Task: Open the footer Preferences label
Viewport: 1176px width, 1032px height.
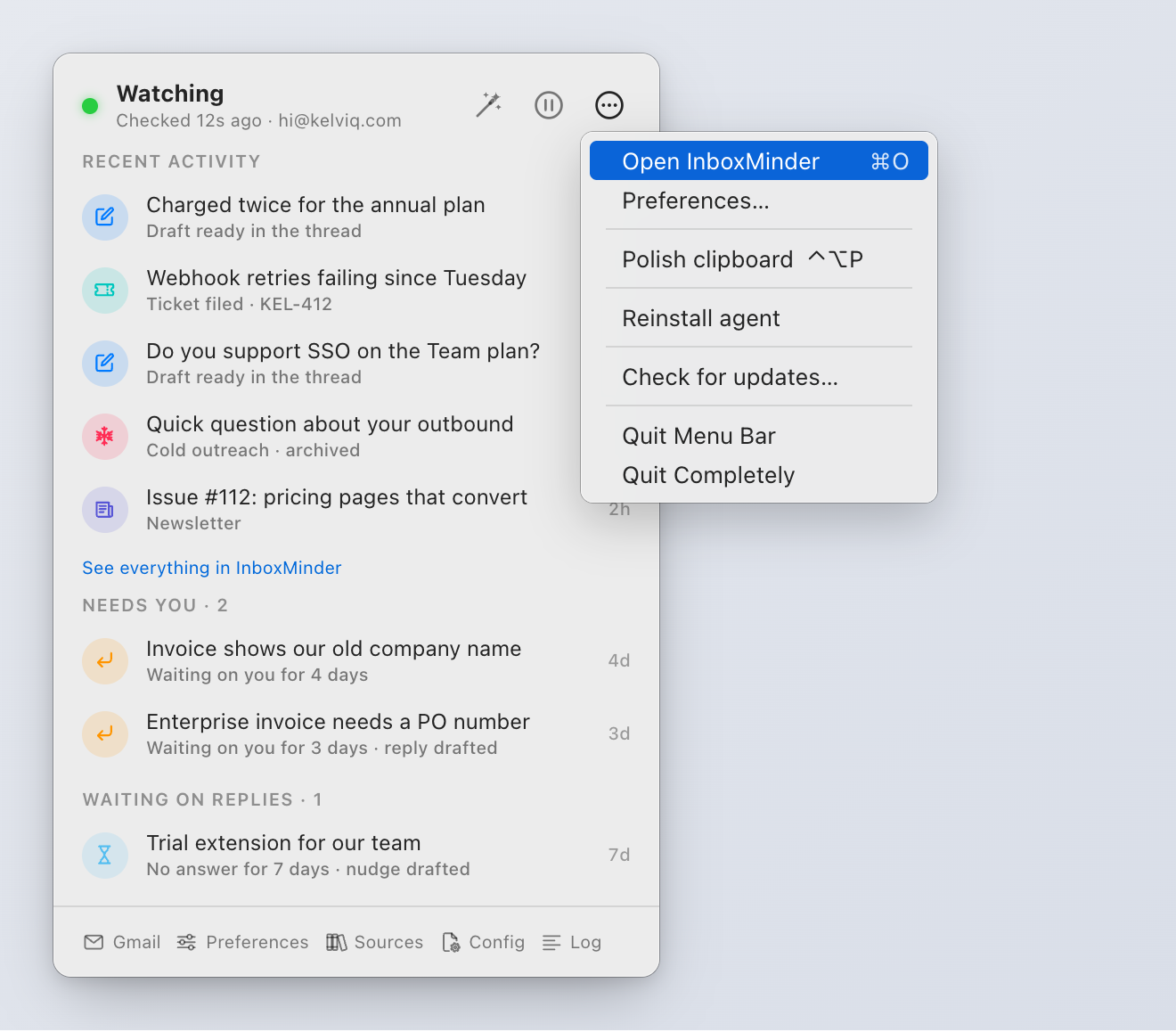Action: pyautogui.click(x=257, y=943)
